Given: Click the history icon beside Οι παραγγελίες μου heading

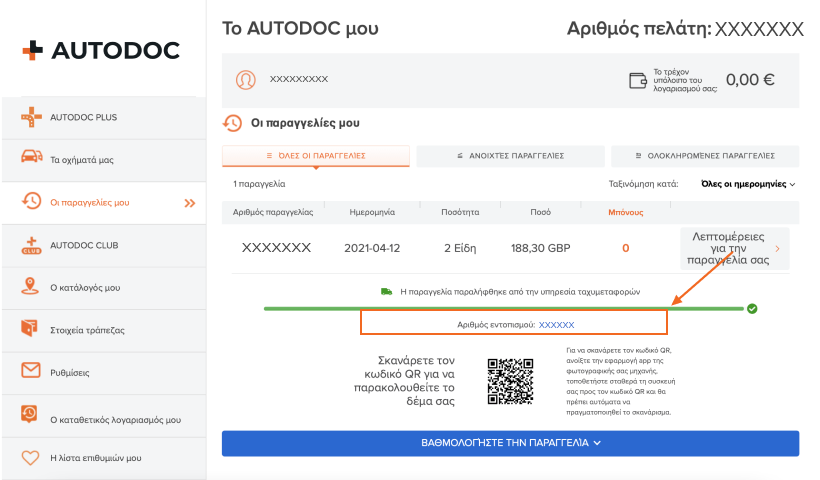Looking at the screenshot, I should [x=232, y=123].
